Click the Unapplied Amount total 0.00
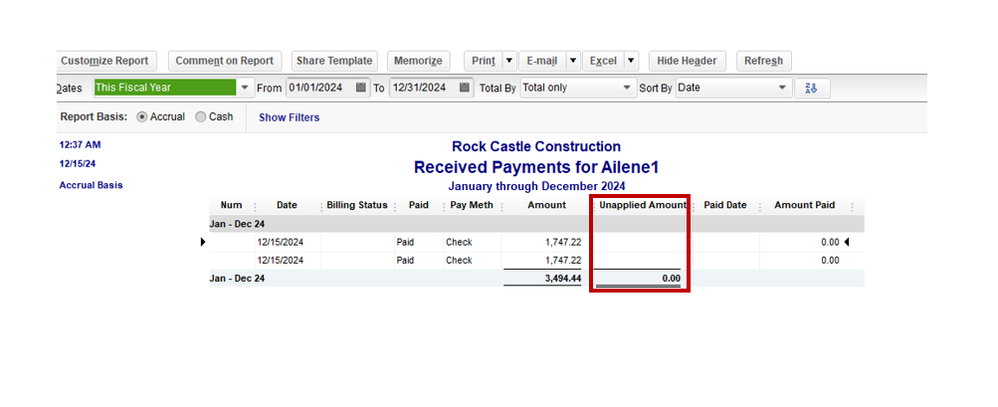Image resolution: width=998 pixels, height=407 pixels. click(670, 278)
